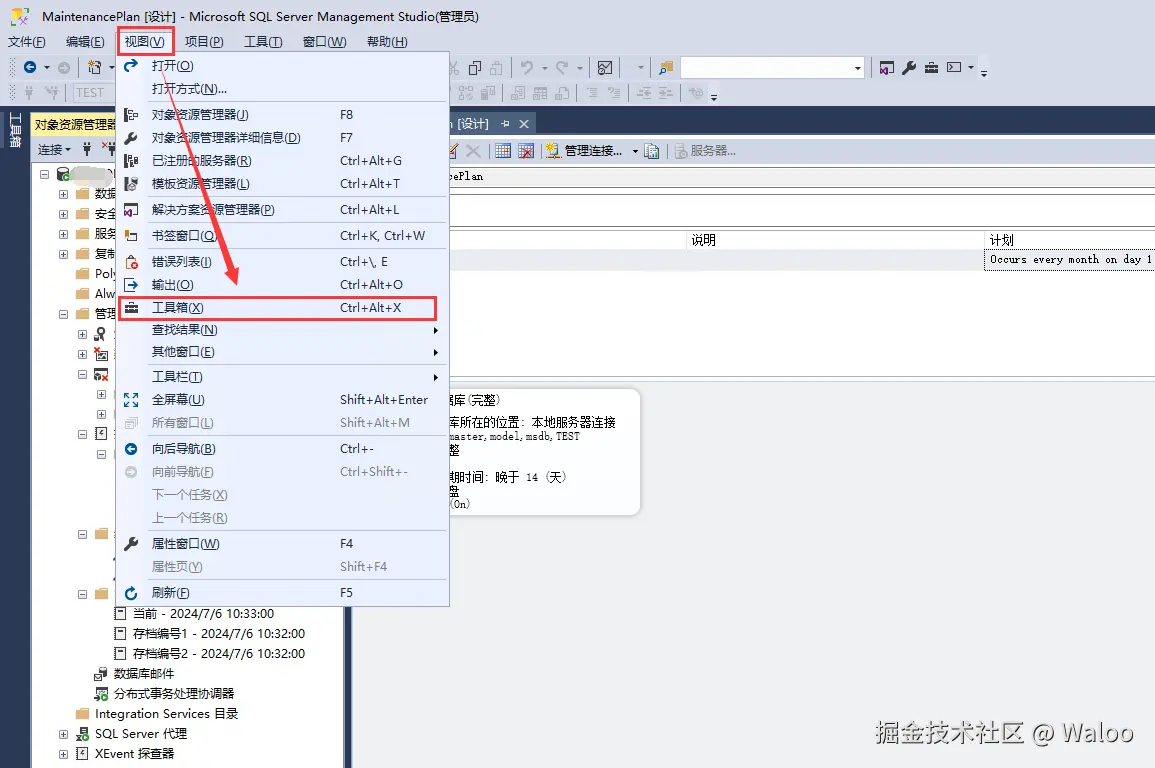The height and width of the screenshot is (768, 1155).
Task: Open the 文件(F) menu
Action: click(27, 42)
